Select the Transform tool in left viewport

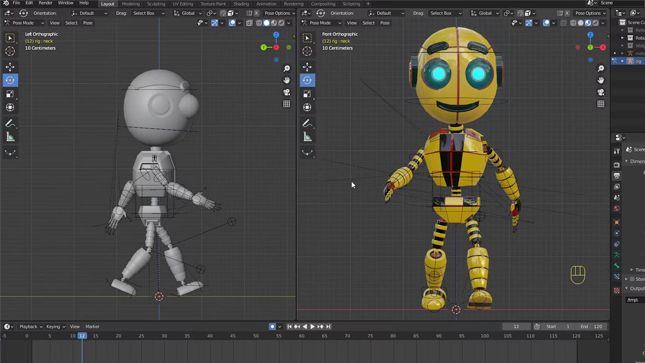pos(10,107)
